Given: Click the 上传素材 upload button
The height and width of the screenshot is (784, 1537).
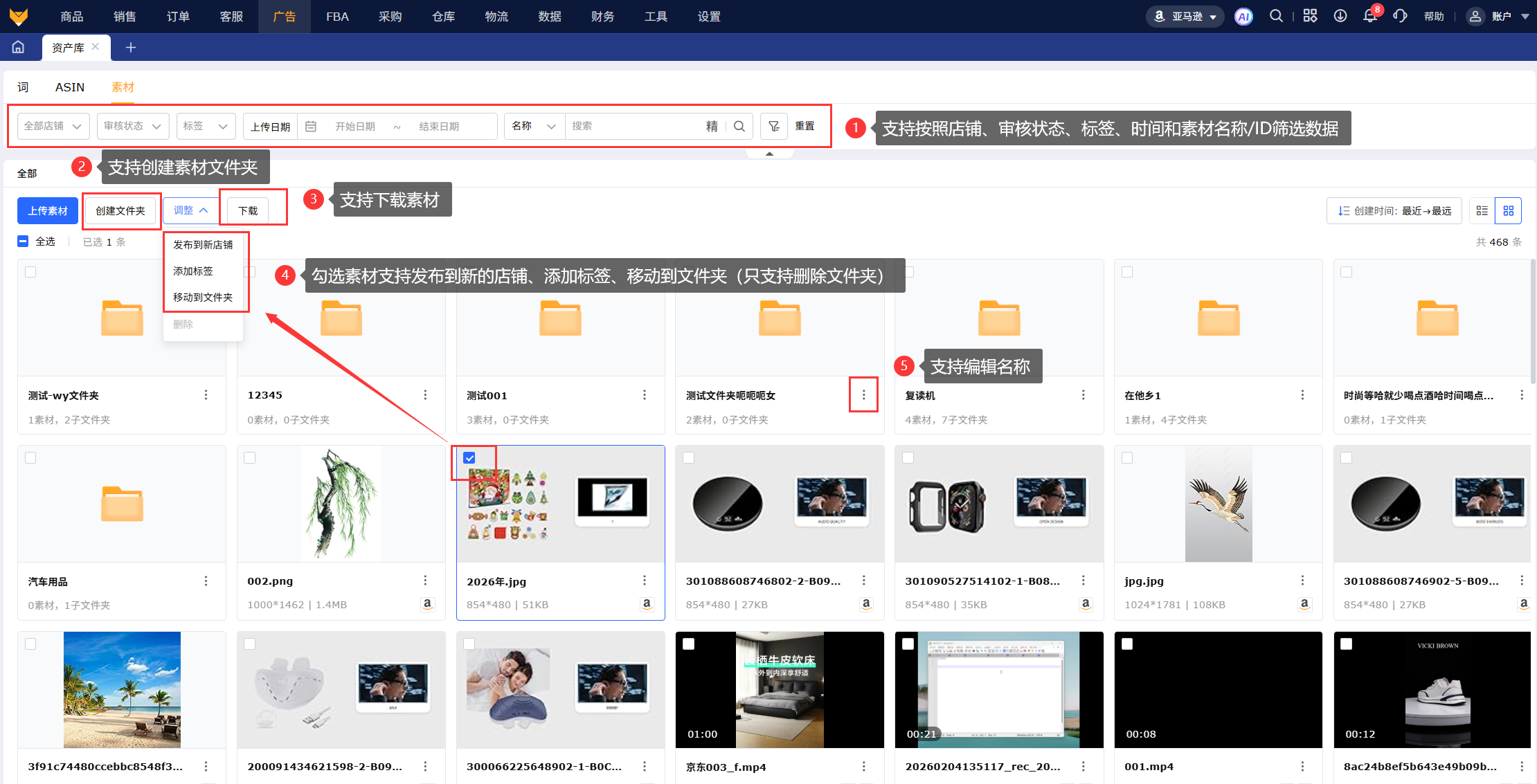Looking at the screenshot, I should click(x=48, y=210).
